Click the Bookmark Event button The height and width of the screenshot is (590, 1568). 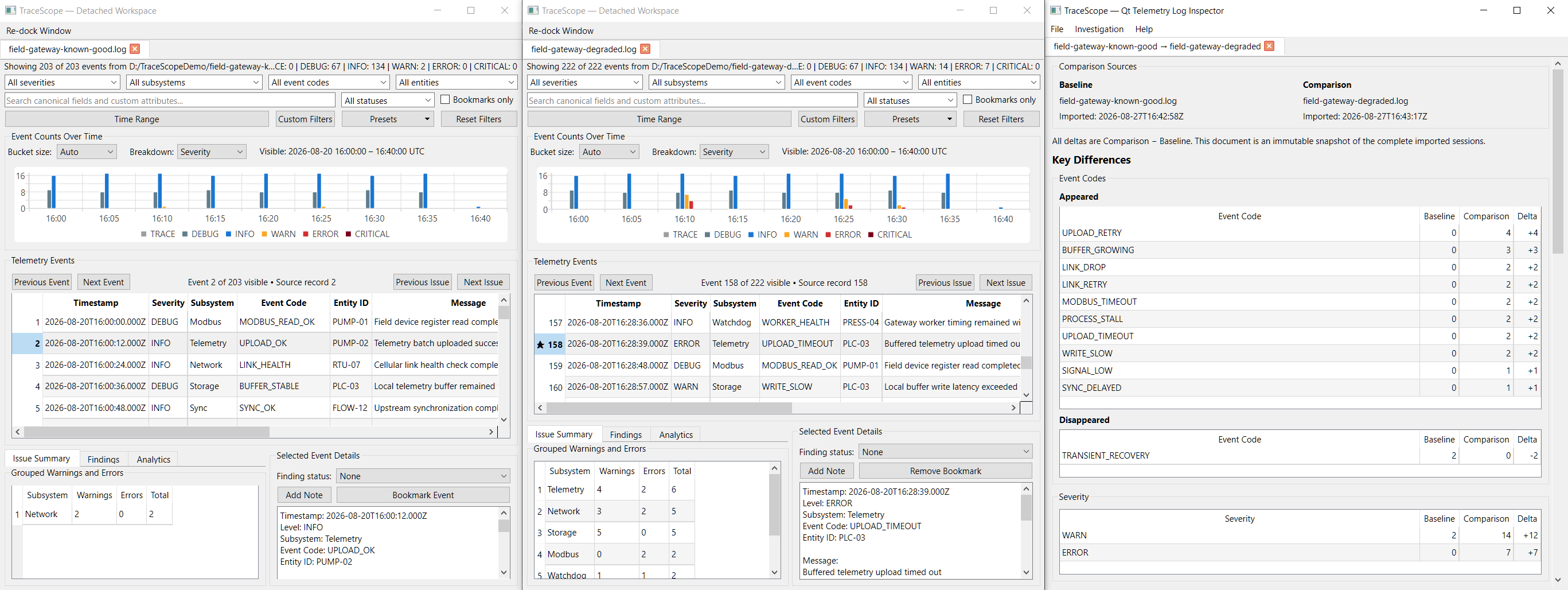pos(423,496)
